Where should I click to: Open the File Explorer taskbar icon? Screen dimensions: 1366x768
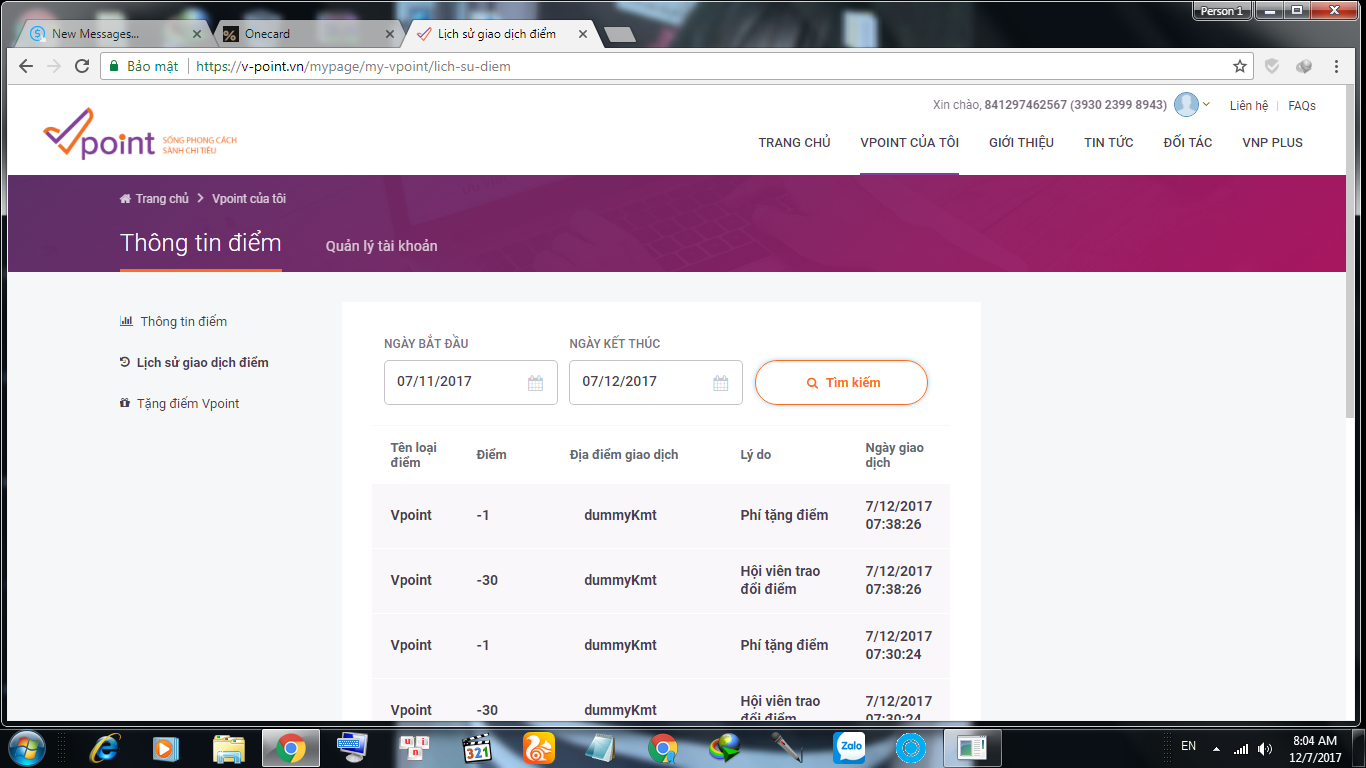click(x=229, y=747)
